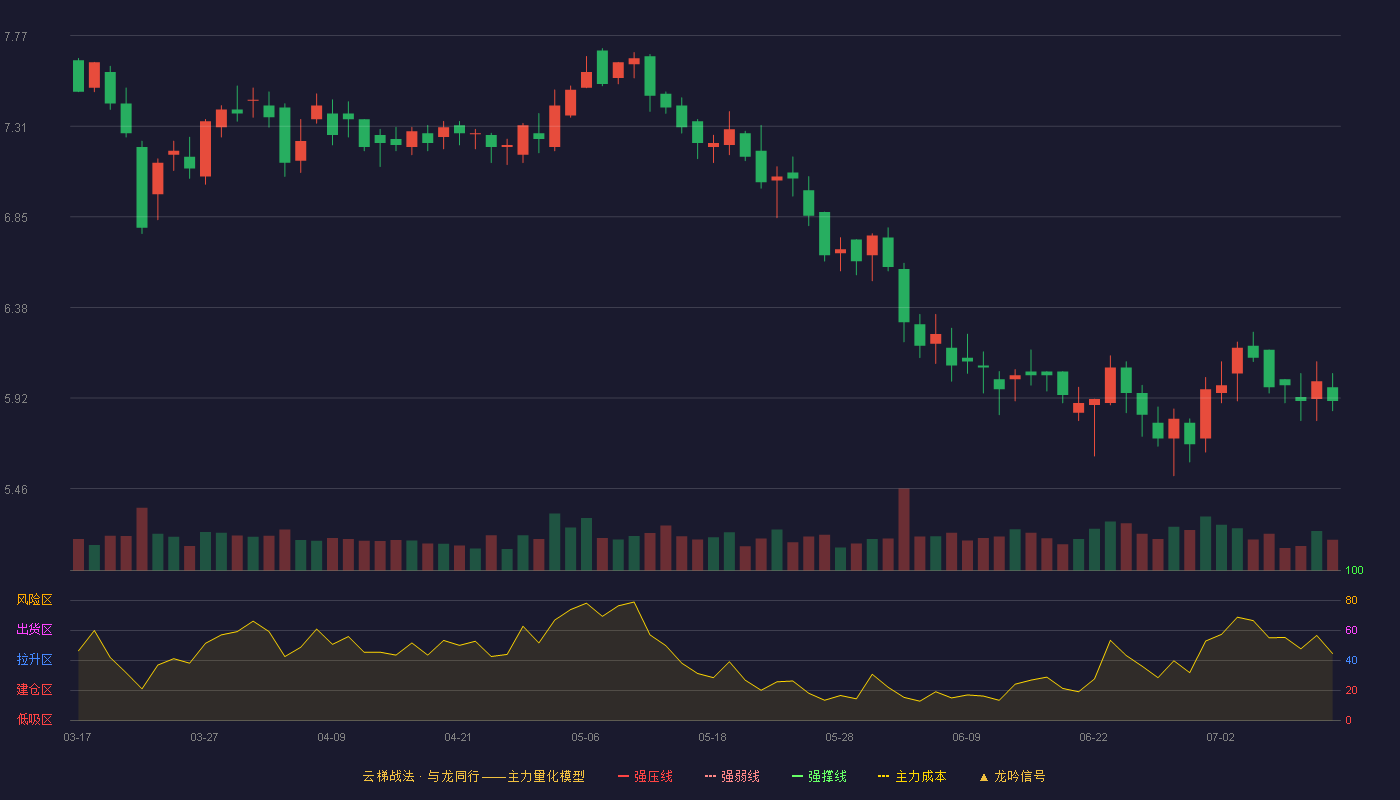Toggle the 强撑线 series label
The height and width of the screenshot is (800, 1400).
(x=827, y=776)
